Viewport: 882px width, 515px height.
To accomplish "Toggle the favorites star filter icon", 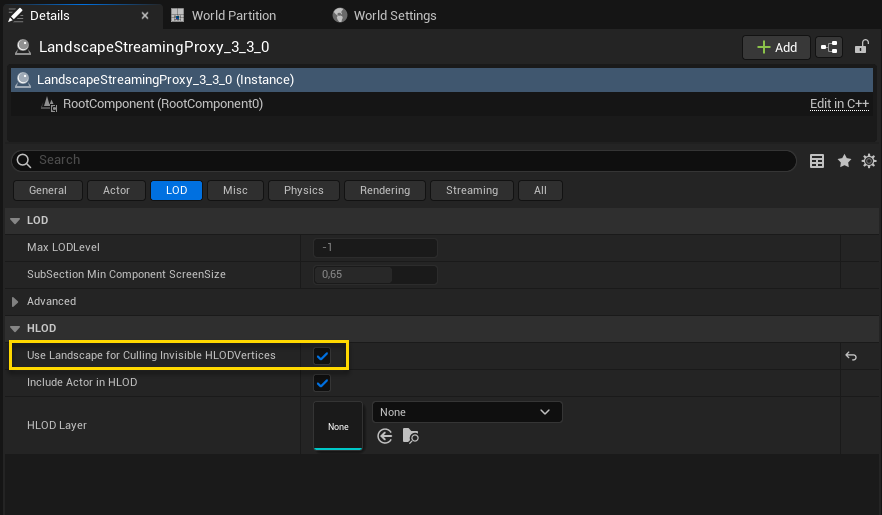I will coord(844,161).
